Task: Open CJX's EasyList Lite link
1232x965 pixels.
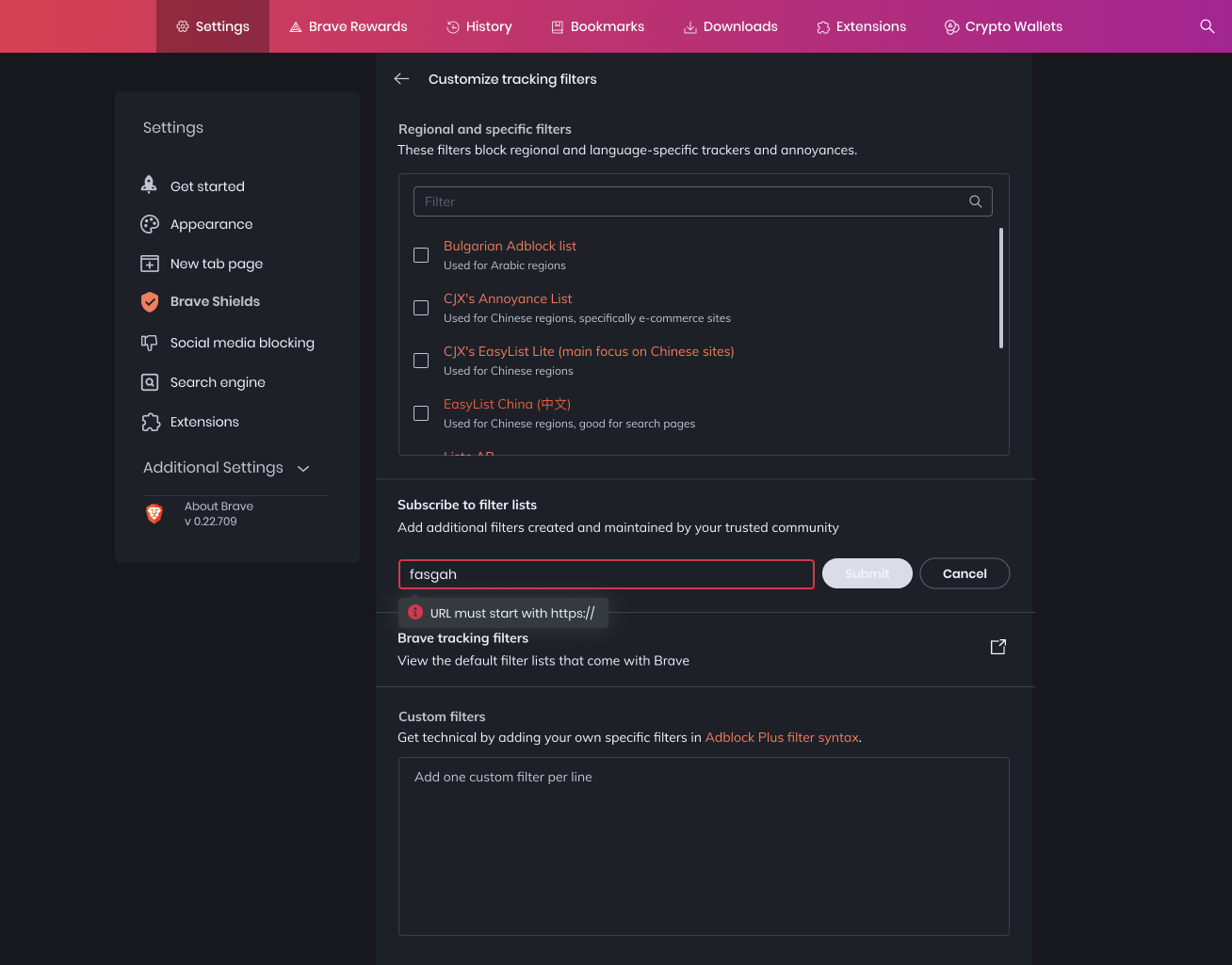Action: click(x=589, y=351)
